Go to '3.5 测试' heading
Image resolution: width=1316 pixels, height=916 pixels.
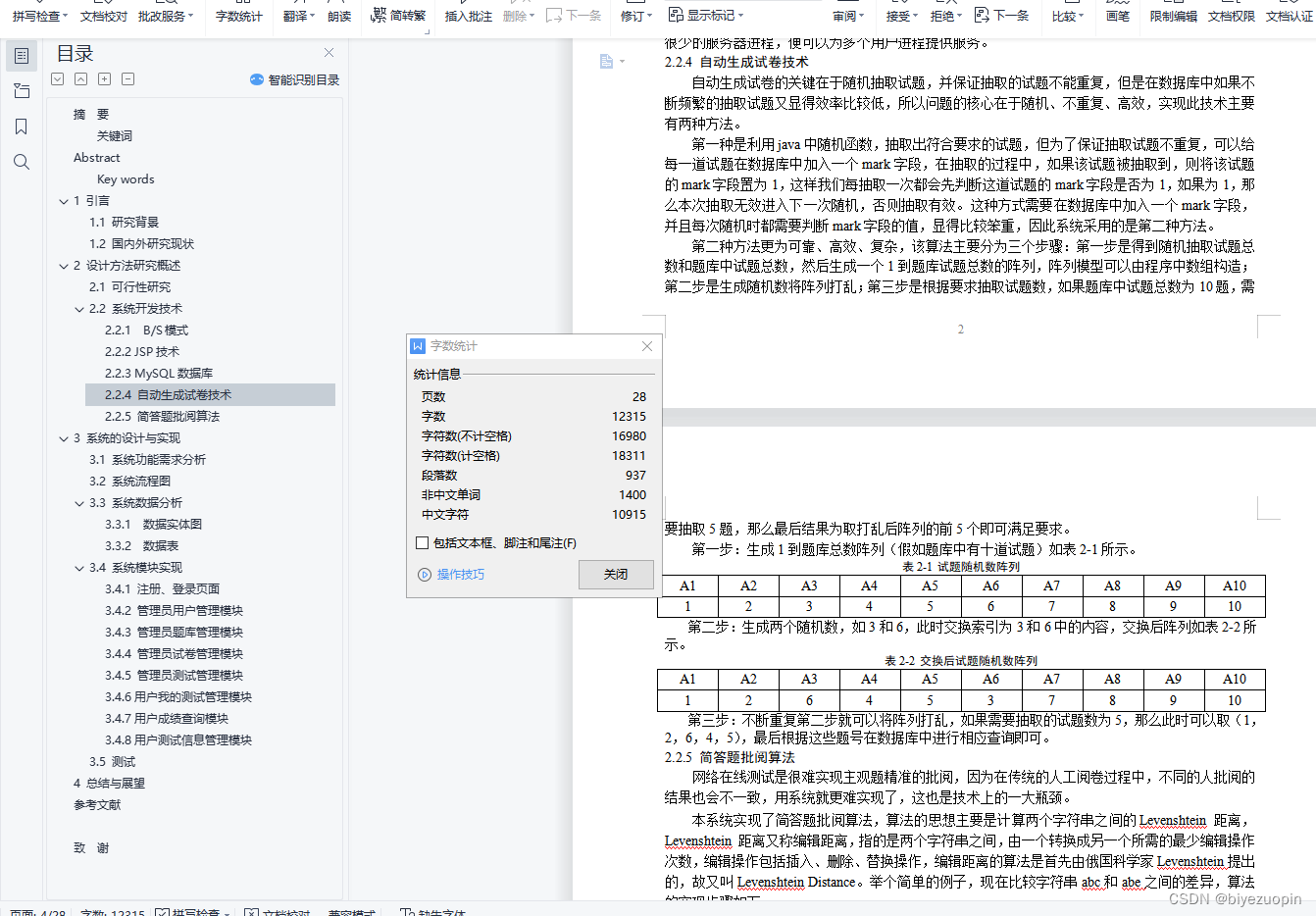pyautogui.click(x=112, y=762)
